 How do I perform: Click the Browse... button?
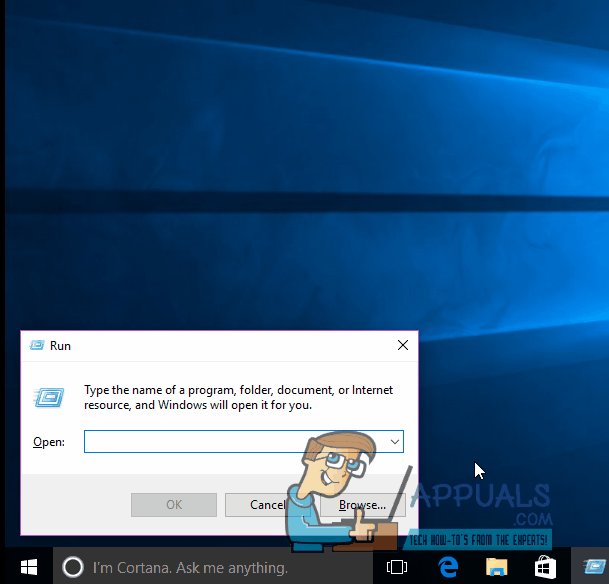click(362, 505)
